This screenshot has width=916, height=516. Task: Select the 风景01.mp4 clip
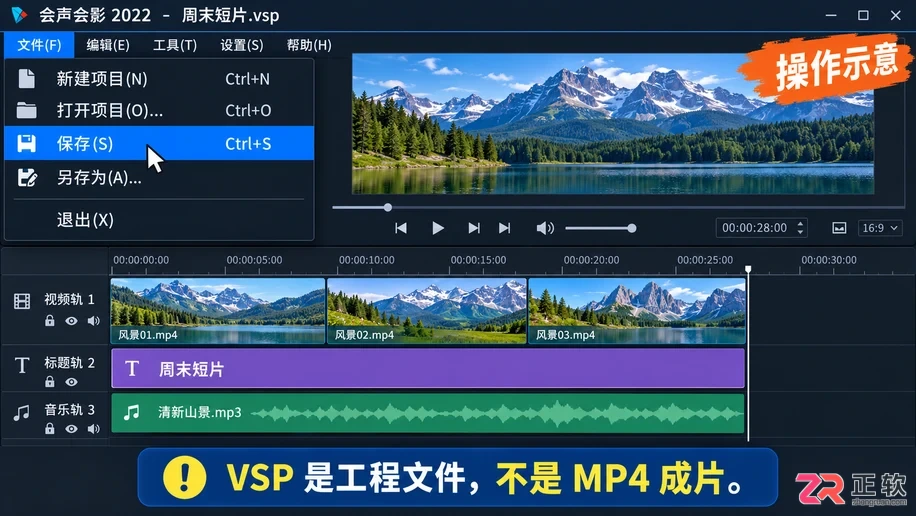pyautogui.click(x=218, y=311)
